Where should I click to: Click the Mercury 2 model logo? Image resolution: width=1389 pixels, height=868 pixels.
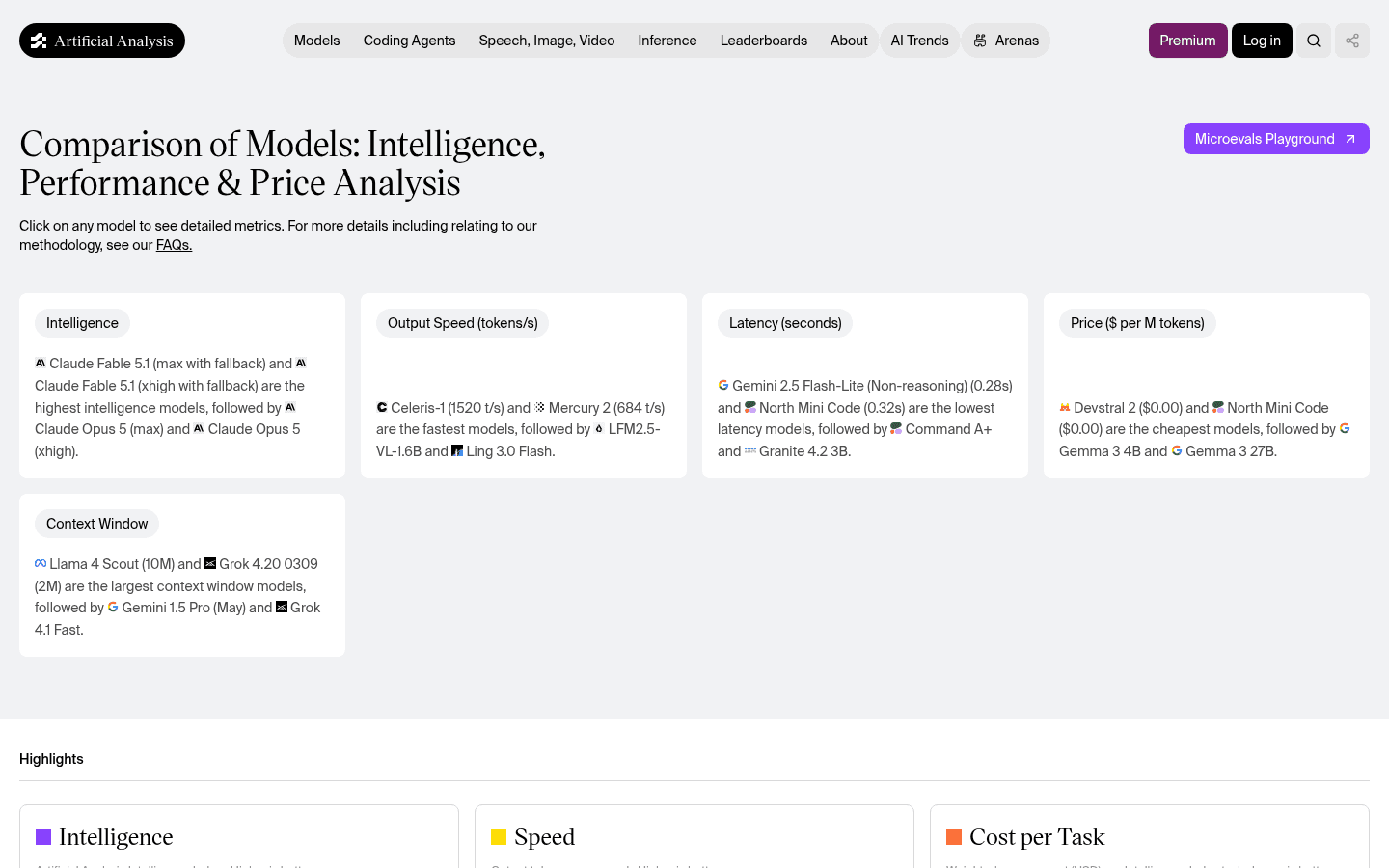coord(540,408)
